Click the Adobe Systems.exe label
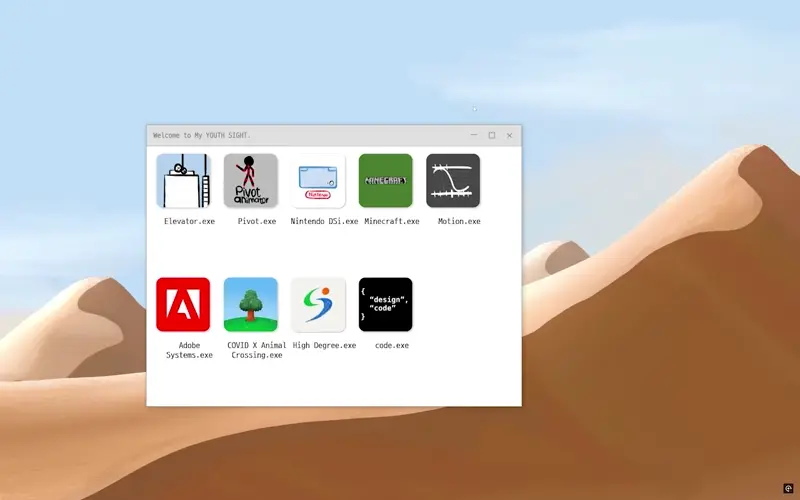 [x=189, y=350]
